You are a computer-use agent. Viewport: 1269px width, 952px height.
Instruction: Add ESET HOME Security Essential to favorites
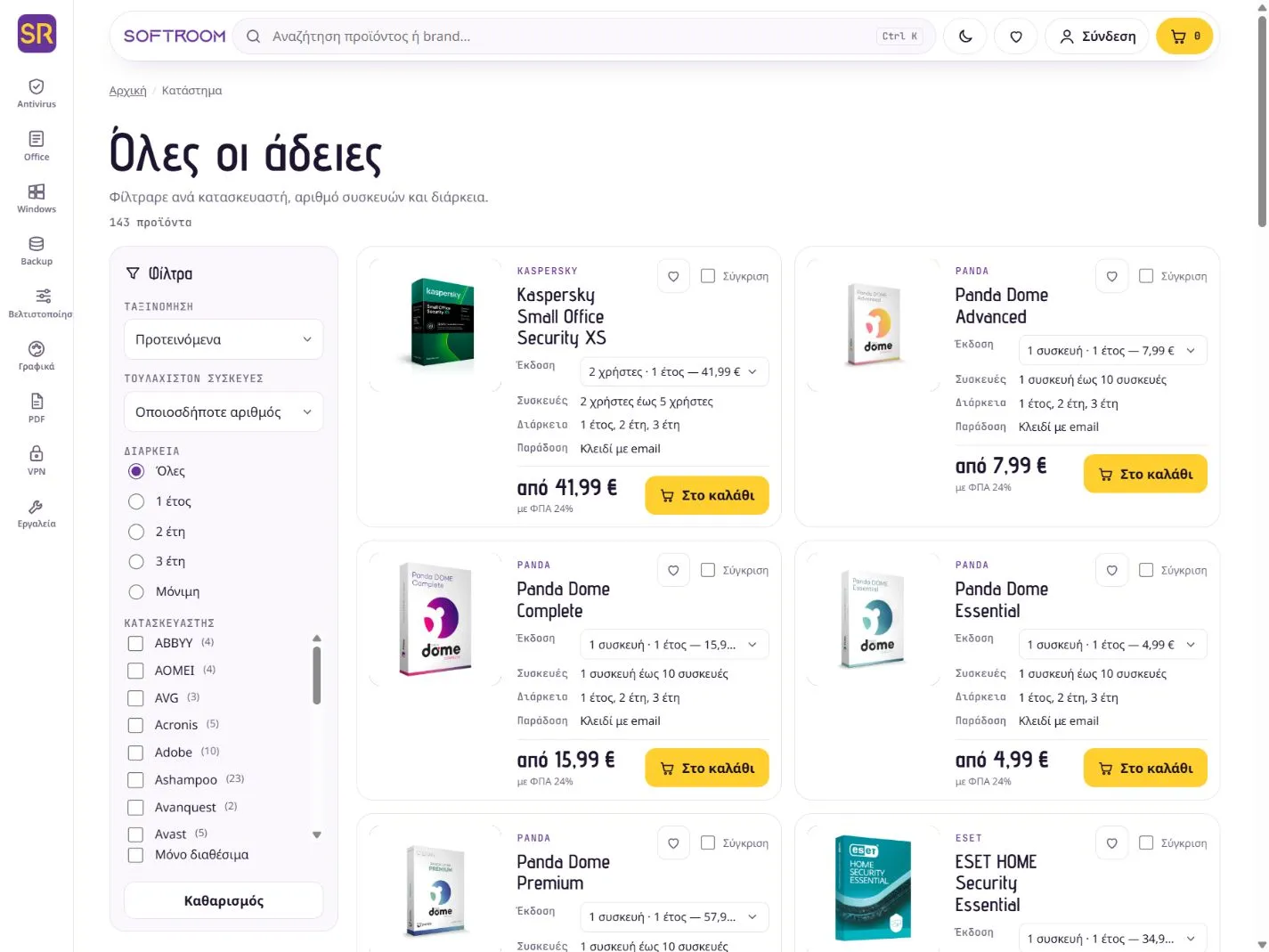(x=1111, y=843)
